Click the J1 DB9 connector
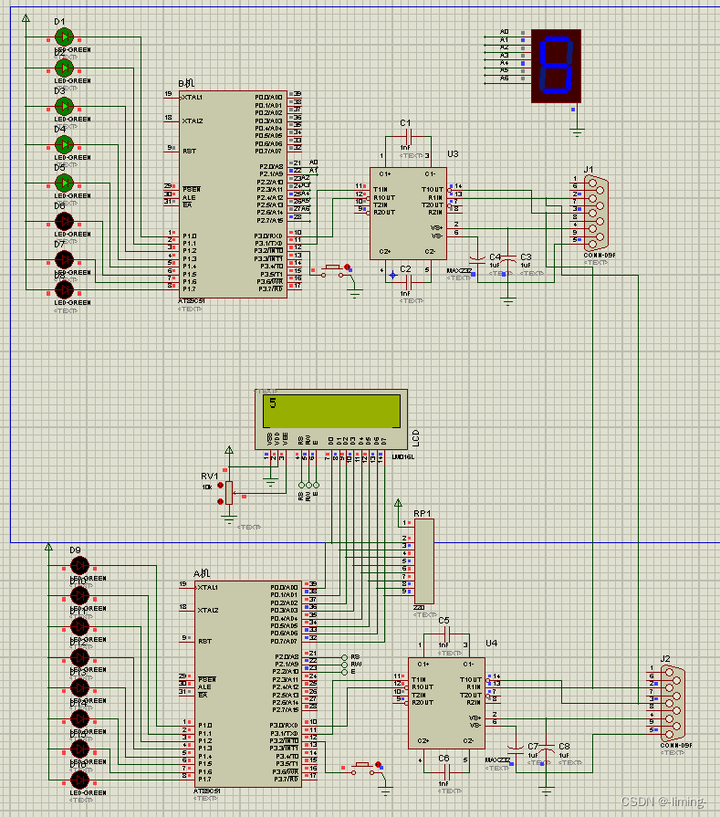Screen dimensions: 720x817 (597, 213)
